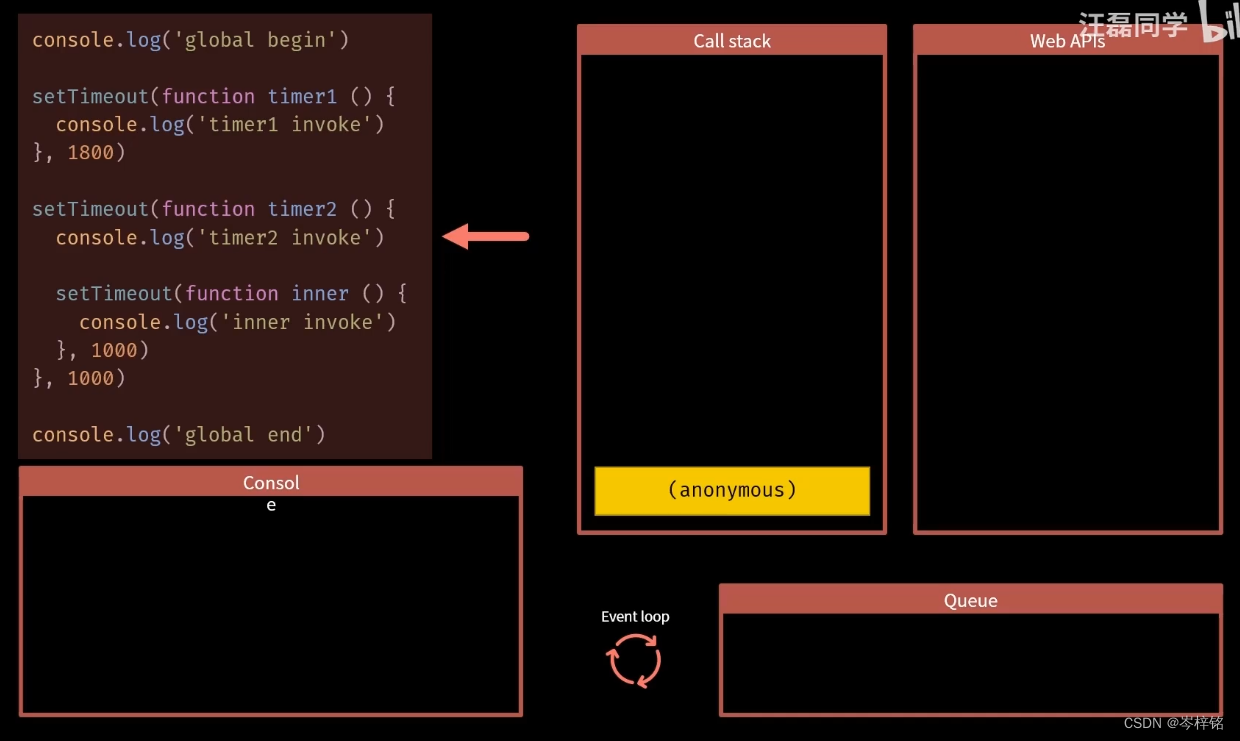Click the setTimeout keyword inside timer2
Image resolution: width=1240 pixels, height=741 pixels.
tap(114, 293)
